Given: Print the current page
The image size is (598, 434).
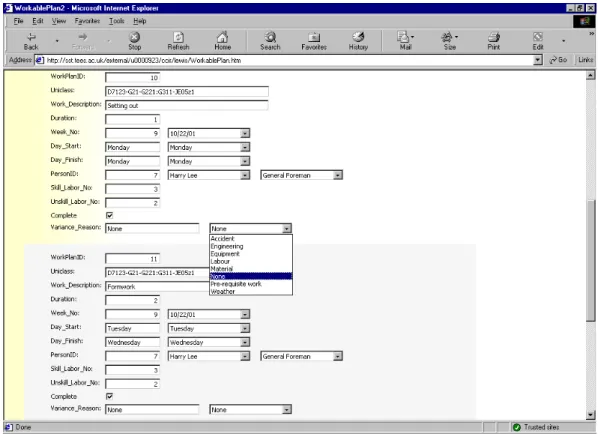Looking at the screenshot, I should click(494, 41).
